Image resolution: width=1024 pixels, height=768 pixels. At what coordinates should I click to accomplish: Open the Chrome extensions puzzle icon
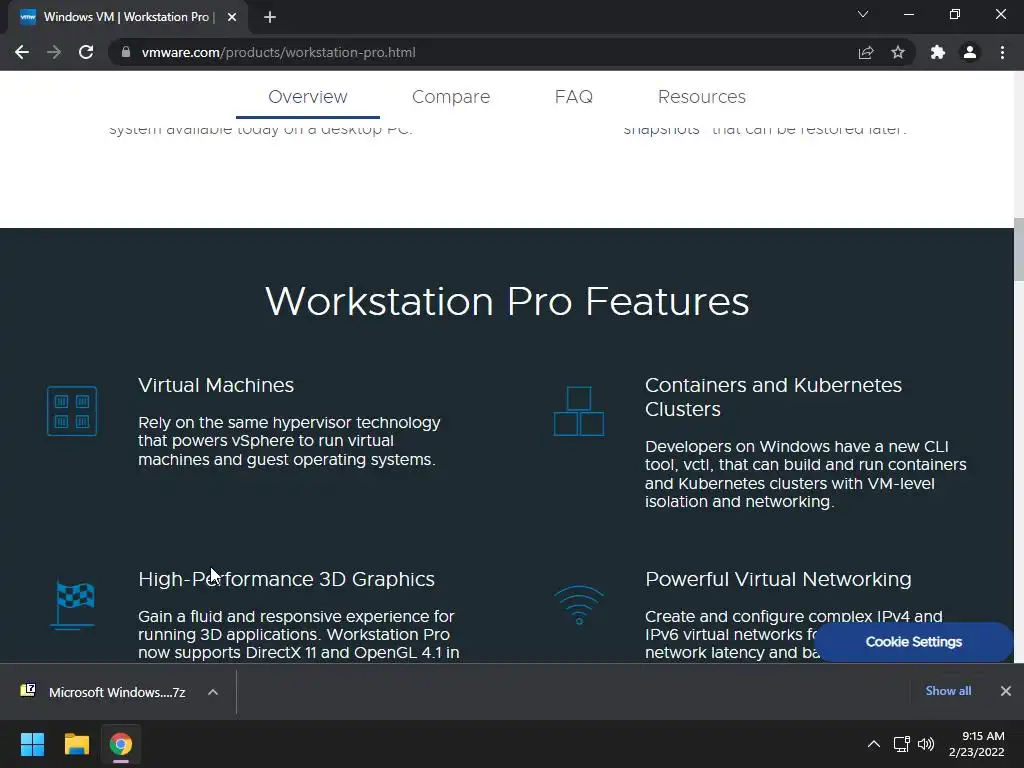pos(938,52)
